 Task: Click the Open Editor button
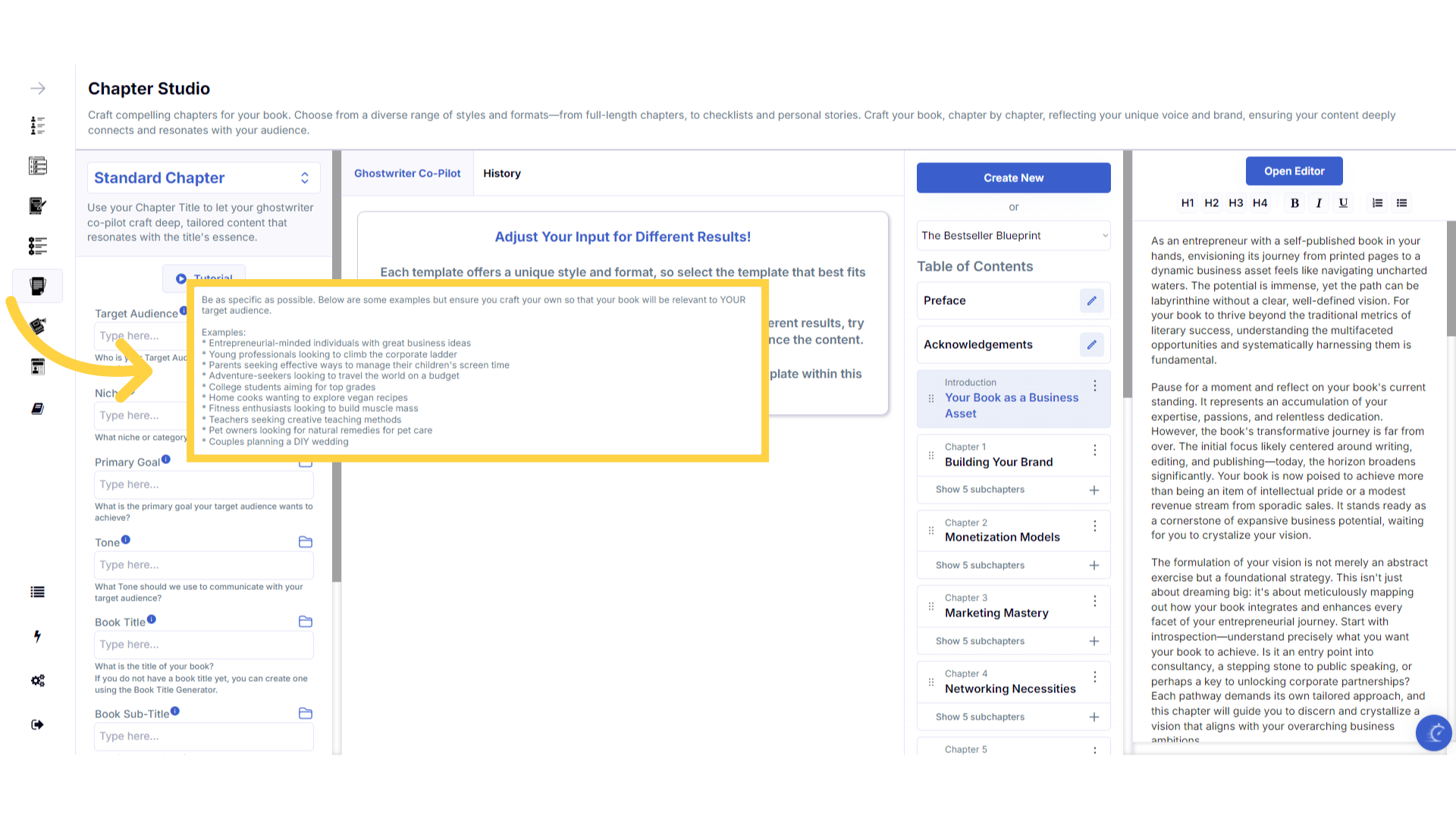tap(1294, 171)
